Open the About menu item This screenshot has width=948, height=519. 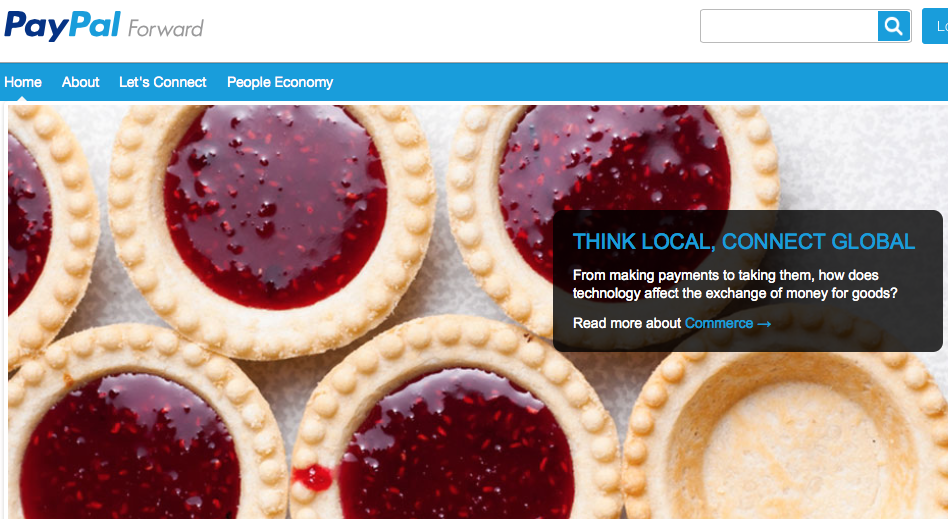(x=80, y=82)
